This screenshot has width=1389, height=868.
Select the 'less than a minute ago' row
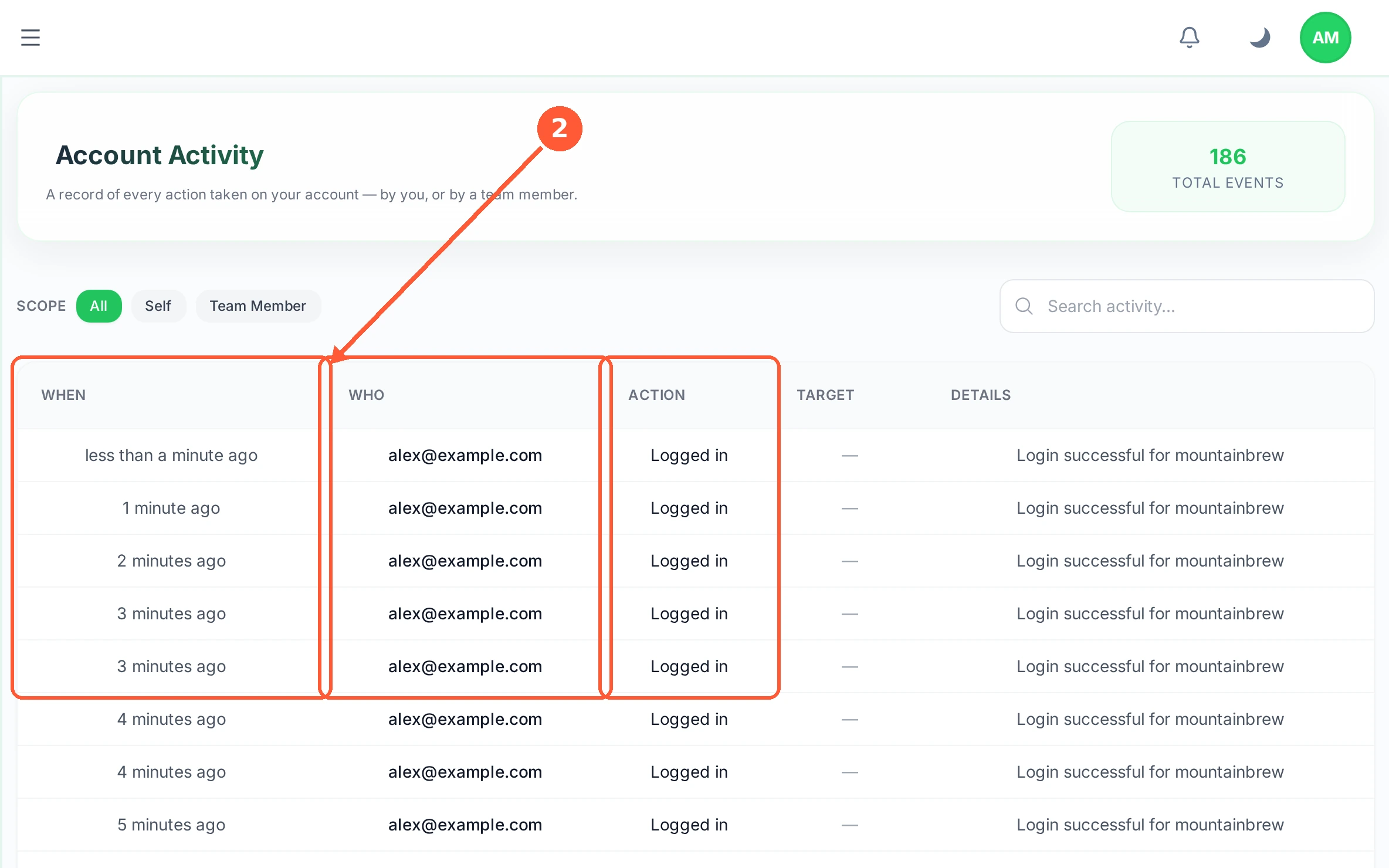click(x=696, y=455)
